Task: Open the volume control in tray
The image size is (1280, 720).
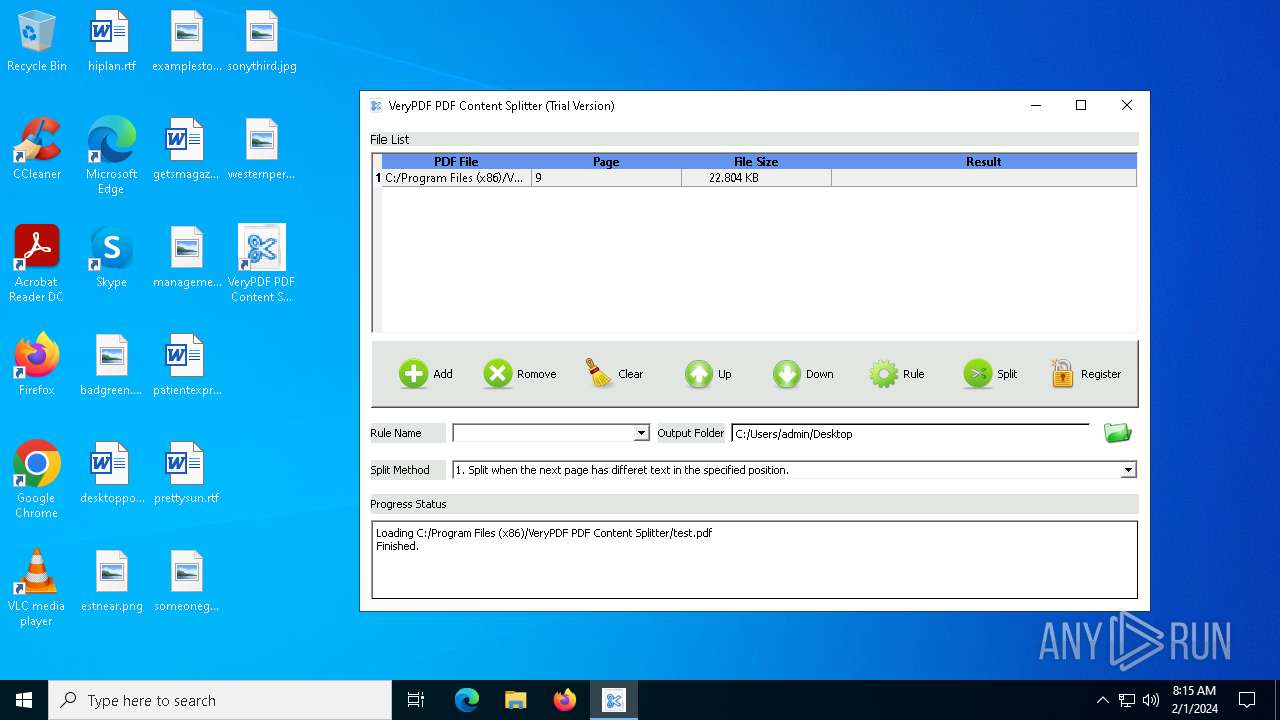Action: click(1151, 700)
